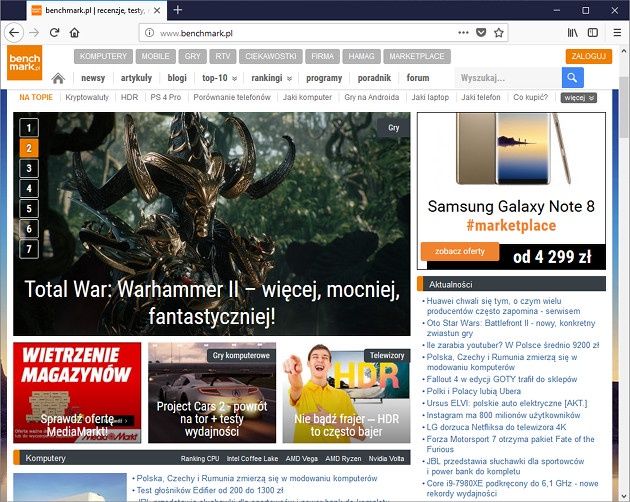
Task: Close the benchmark.pl tab
Action: [157, 10]
